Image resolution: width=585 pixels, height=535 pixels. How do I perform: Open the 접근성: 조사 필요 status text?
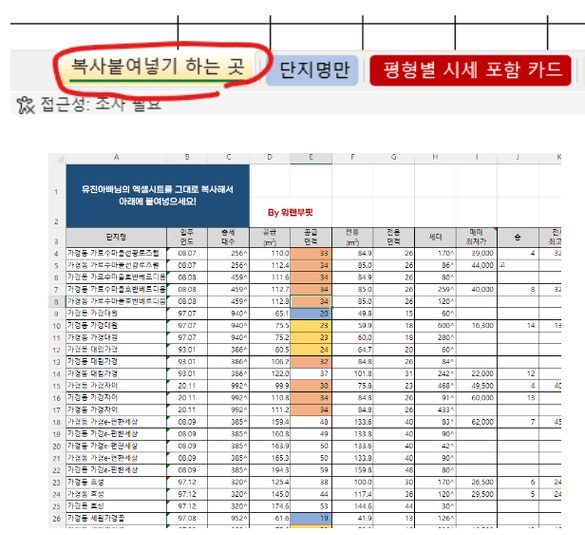(x=101, y=104)
